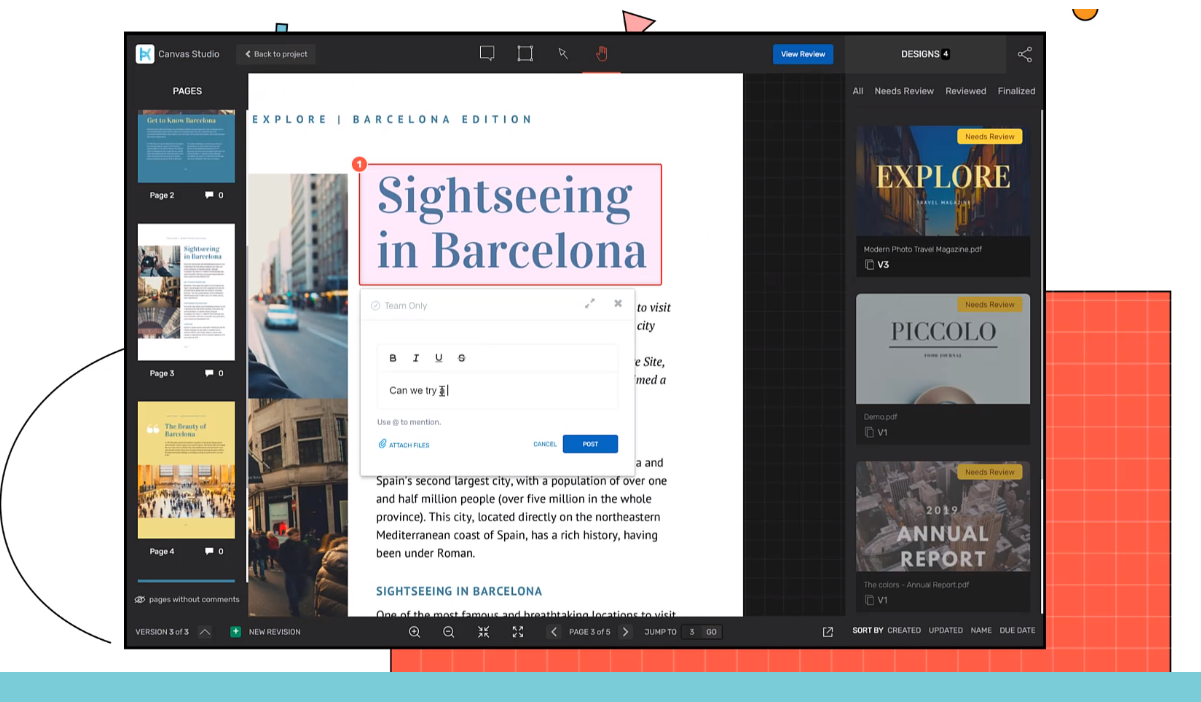Select the rectangle marquee tool
Image resolution: width=1201 pixels, height=702 pixels.
click(x=525, y=54)
